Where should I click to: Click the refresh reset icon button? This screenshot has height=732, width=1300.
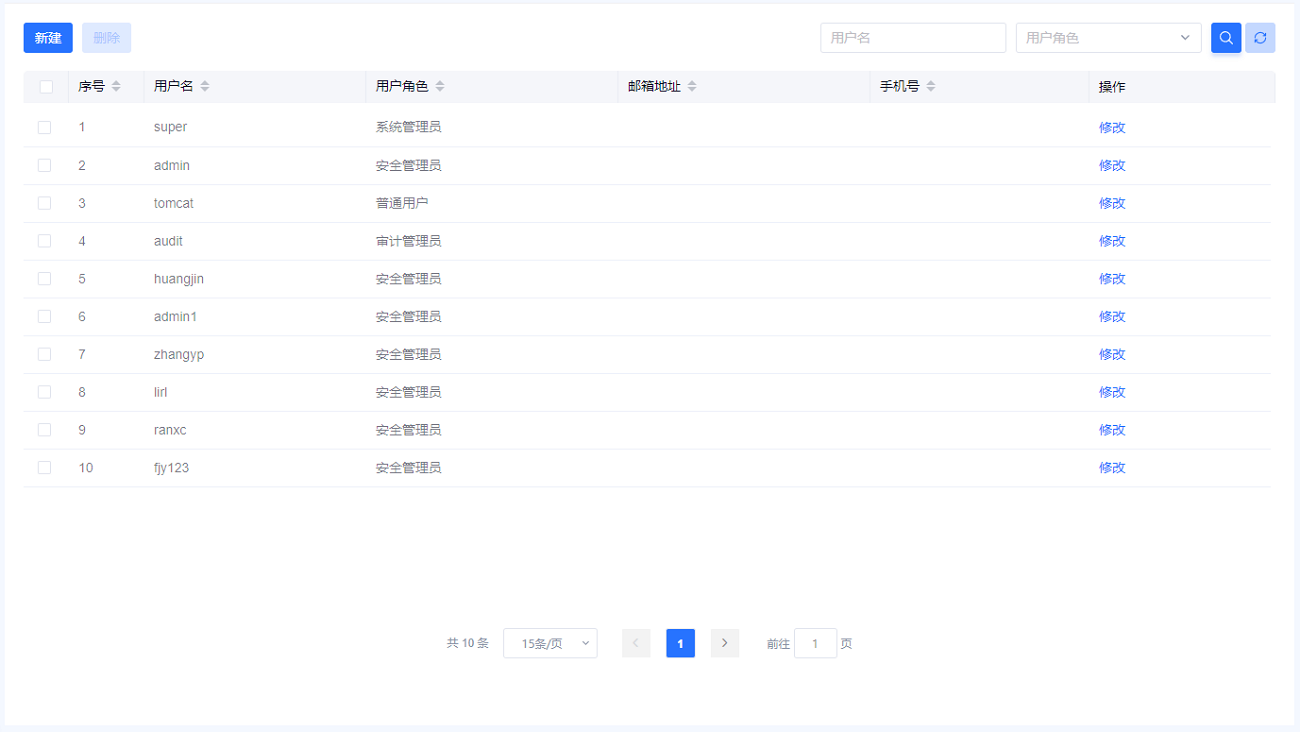pyautogui.click(x=1260, y=38)
